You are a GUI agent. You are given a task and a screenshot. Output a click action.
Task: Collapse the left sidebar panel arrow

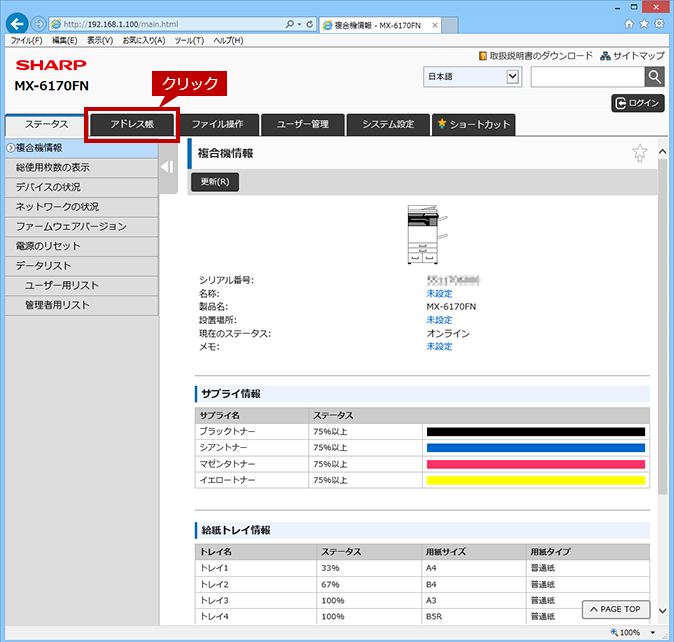pyautogui.click(x=168, y=167)
